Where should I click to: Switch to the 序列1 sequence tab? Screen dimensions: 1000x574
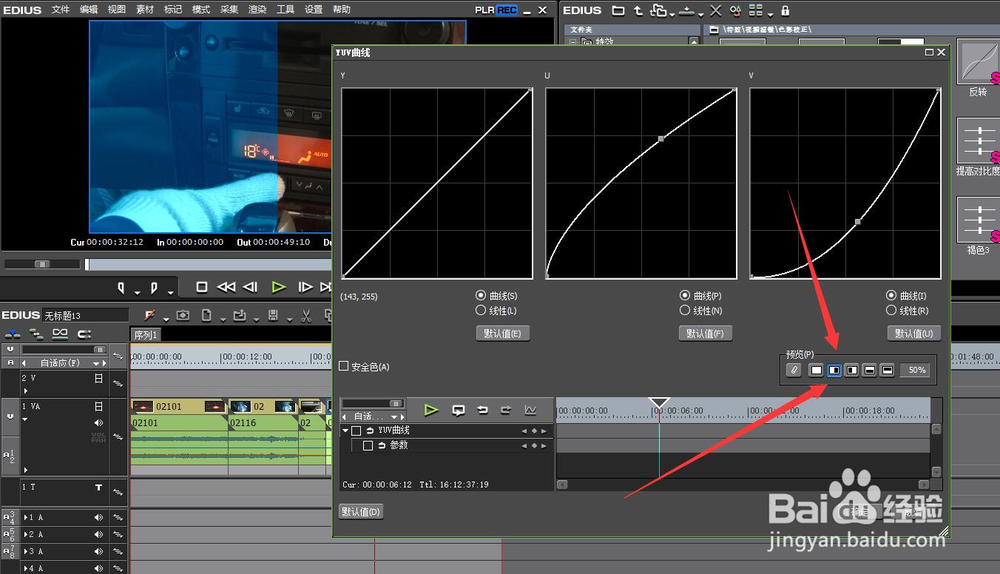(x=145, y=334)
